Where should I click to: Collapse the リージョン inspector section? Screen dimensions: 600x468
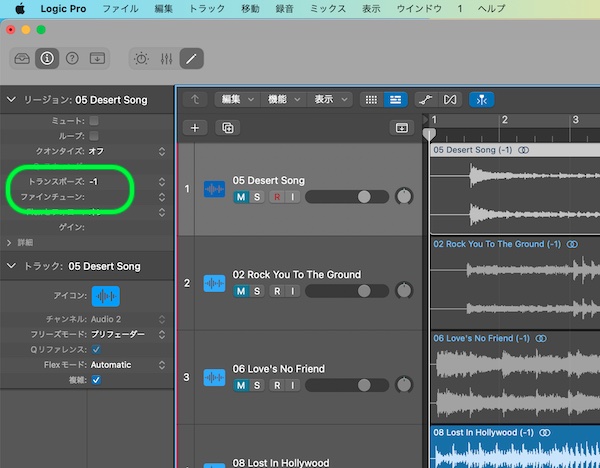click(x=11, y=100)
